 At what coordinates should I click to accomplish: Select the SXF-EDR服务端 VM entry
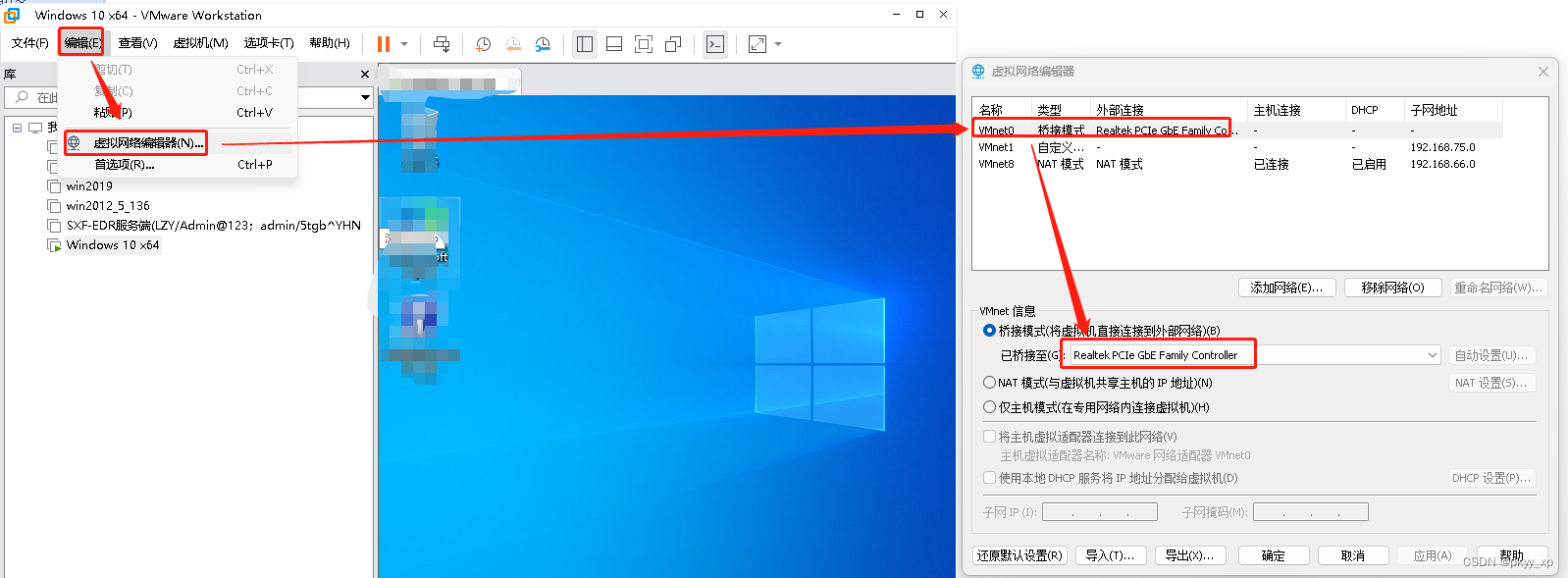tap(213, 226)
